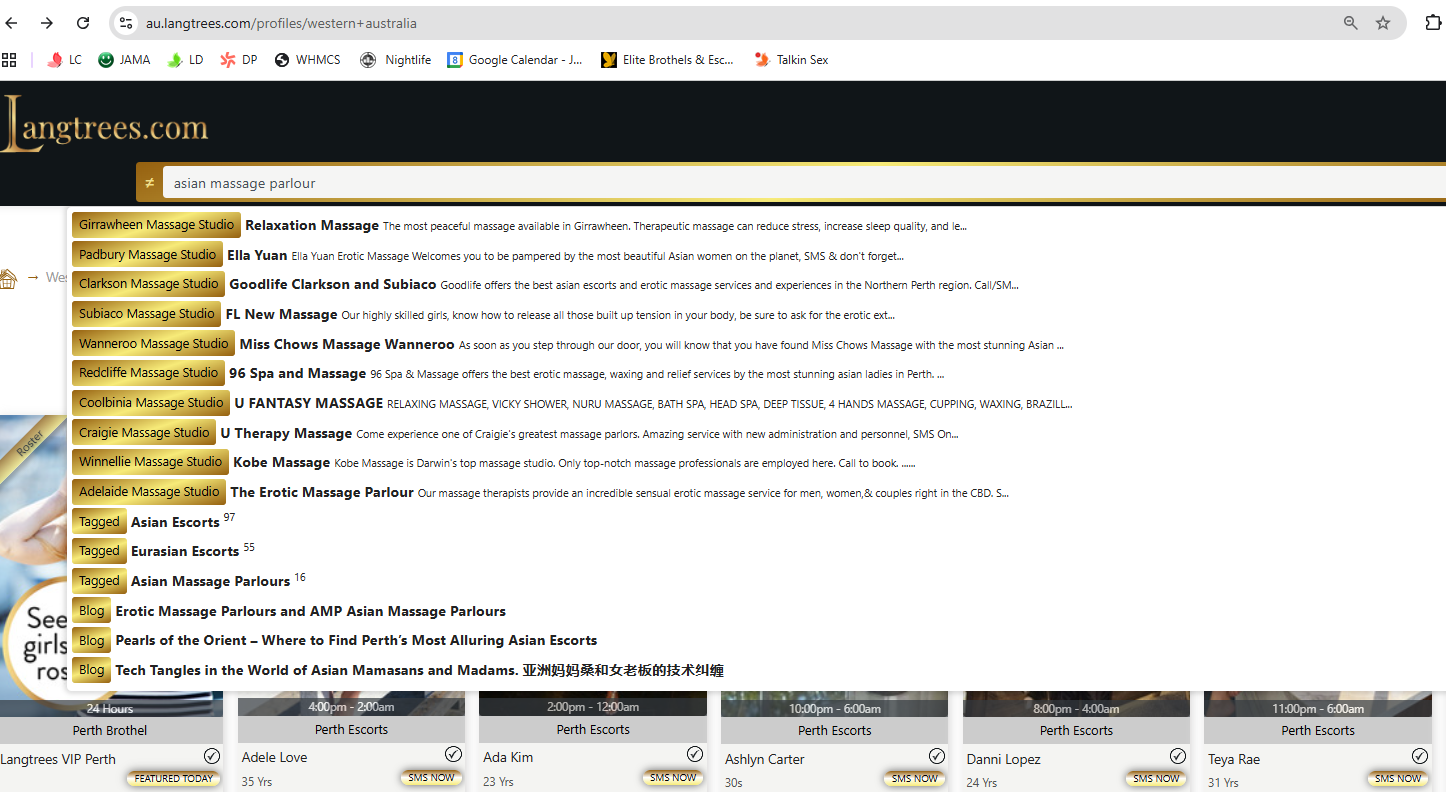The height and width of the screenshot is (792, 1446).
Task: Click the home icon in the breadcrumb
Action: tap(8, 278)
